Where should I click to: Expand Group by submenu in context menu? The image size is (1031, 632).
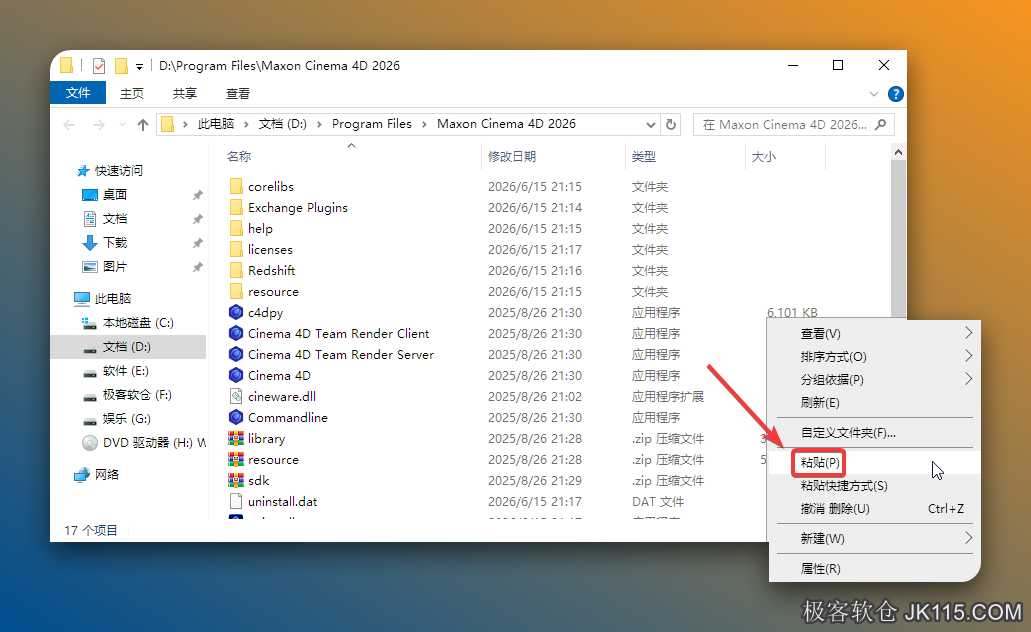[968, 379]
